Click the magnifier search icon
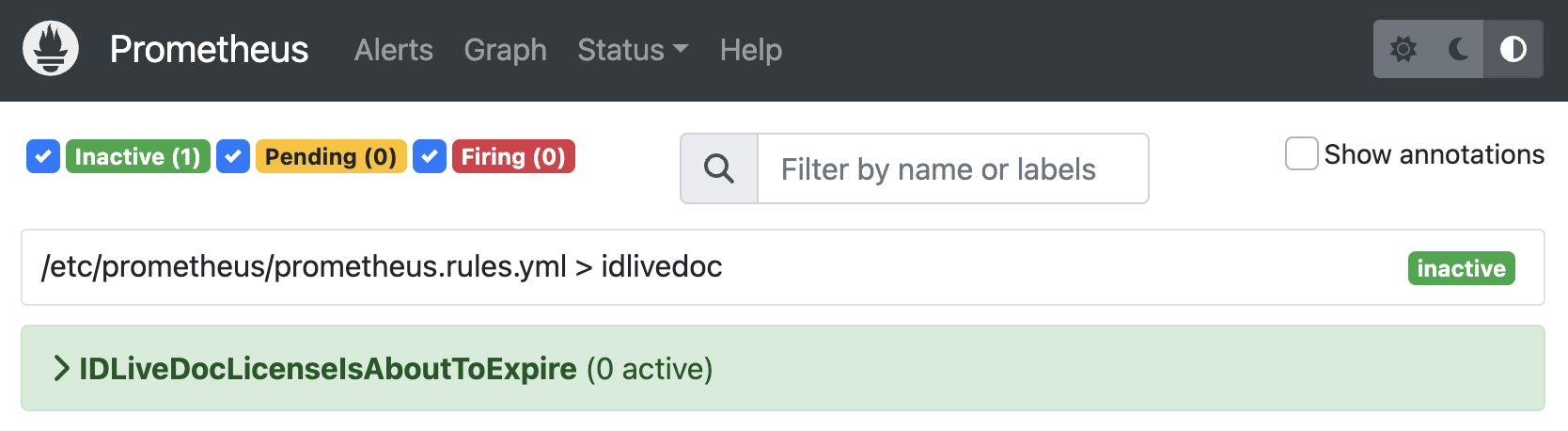1568x431 pixels. 719,169
